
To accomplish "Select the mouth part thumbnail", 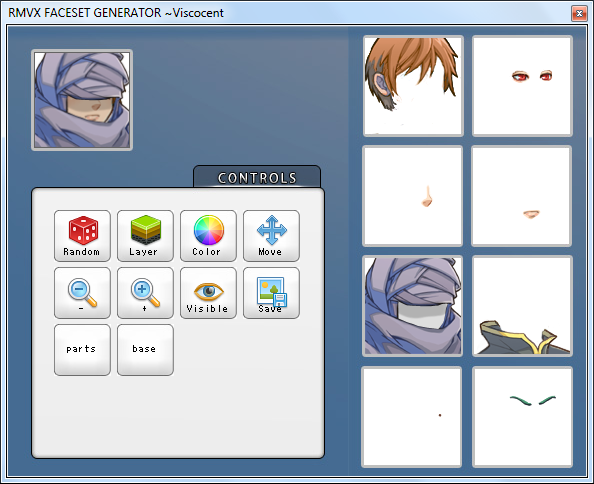I will 521,196.
